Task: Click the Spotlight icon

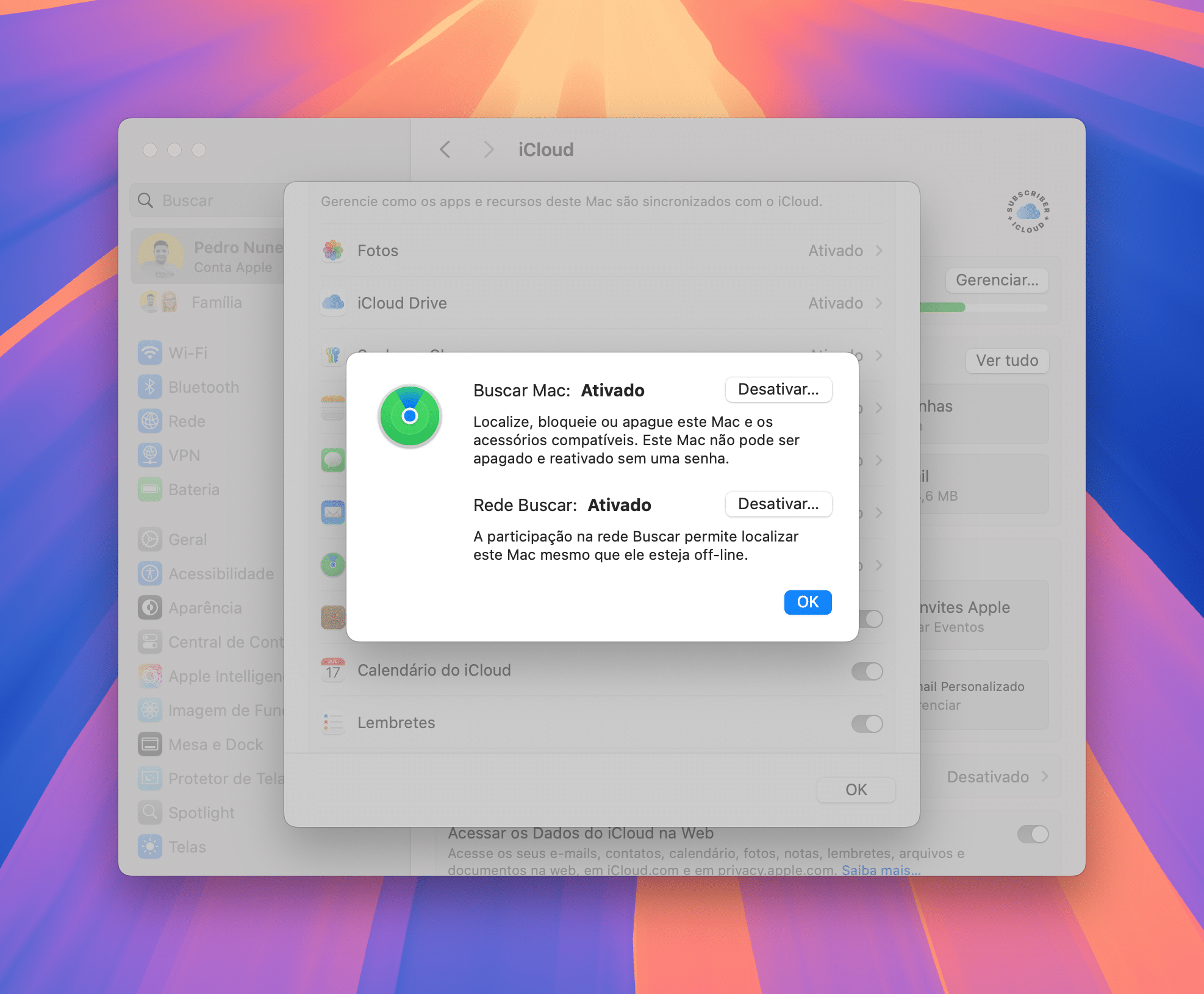Action: point(150,813)
